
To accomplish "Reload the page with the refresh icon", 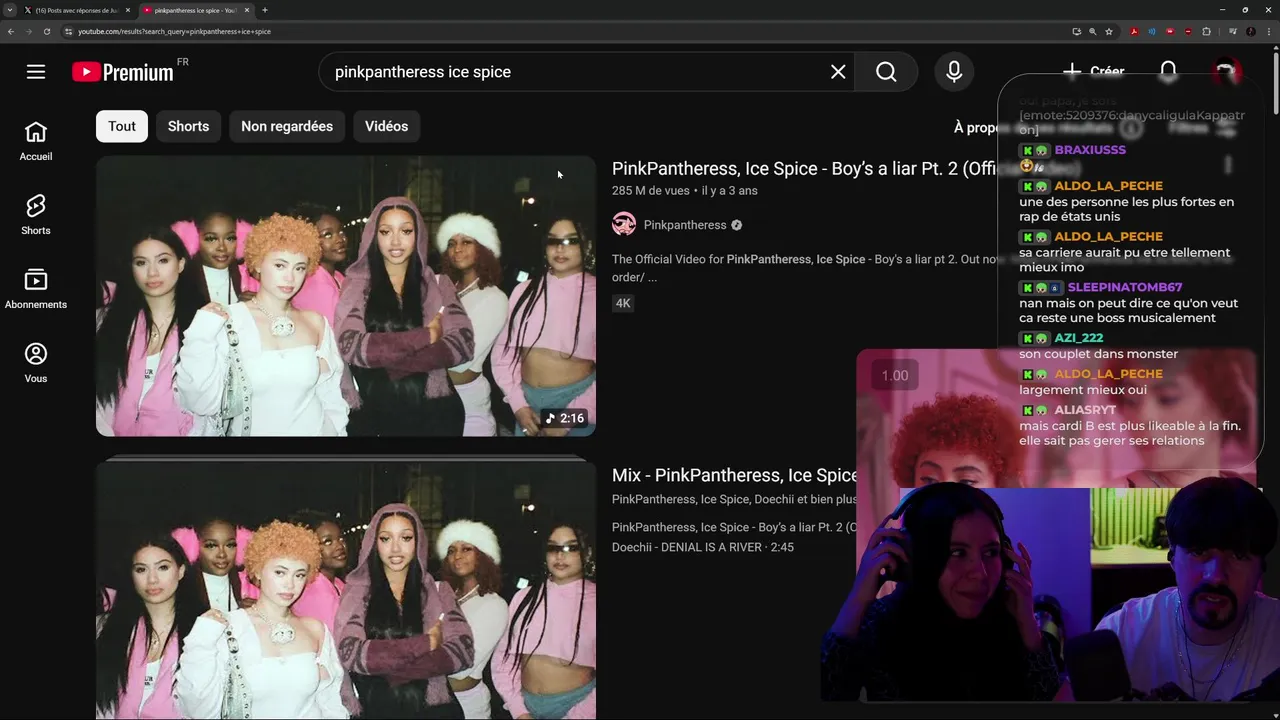I will (x=46, y=31).
